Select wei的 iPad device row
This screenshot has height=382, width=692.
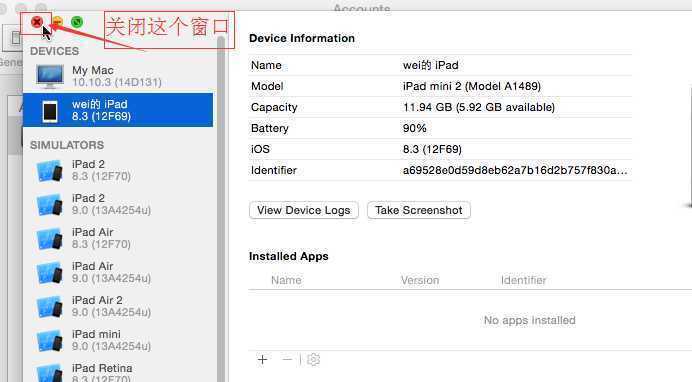click(118, 110)
